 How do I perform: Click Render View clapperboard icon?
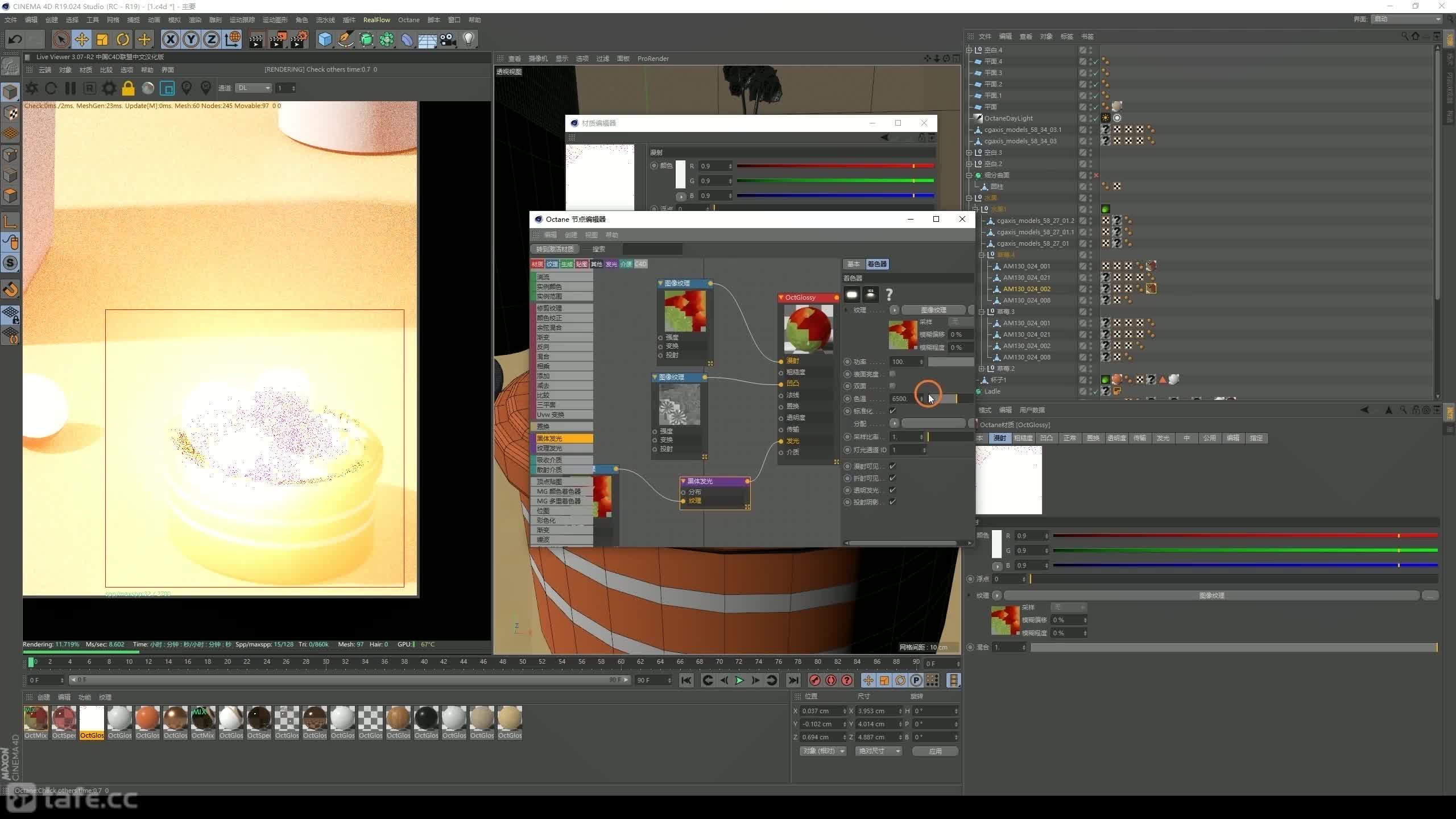click(x=257, y=39)
